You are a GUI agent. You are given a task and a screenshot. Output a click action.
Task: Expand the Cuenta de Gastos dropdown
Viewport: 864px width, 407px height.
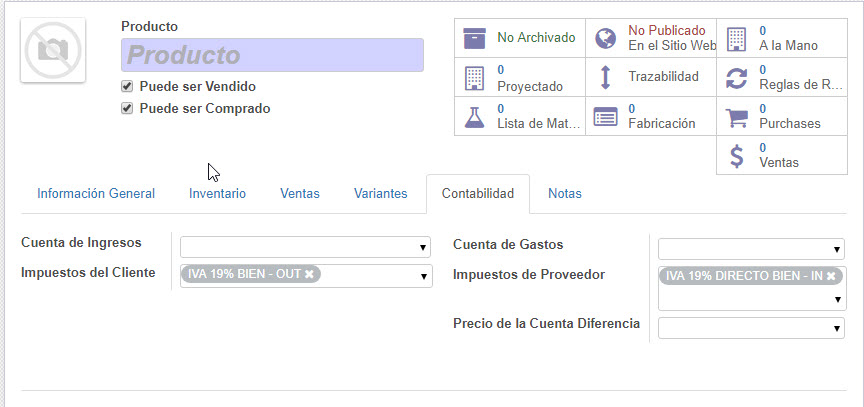coord(751,248)
